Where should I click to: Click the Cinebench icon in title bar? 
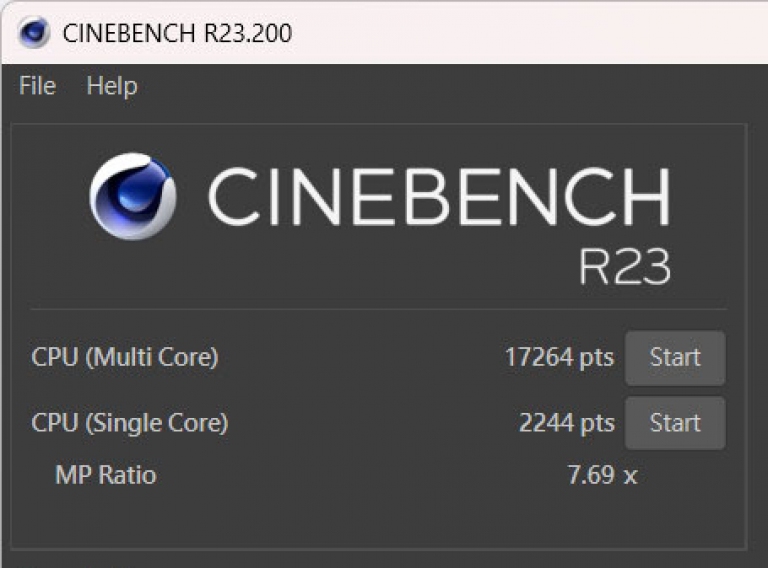[x=35, y=32]
